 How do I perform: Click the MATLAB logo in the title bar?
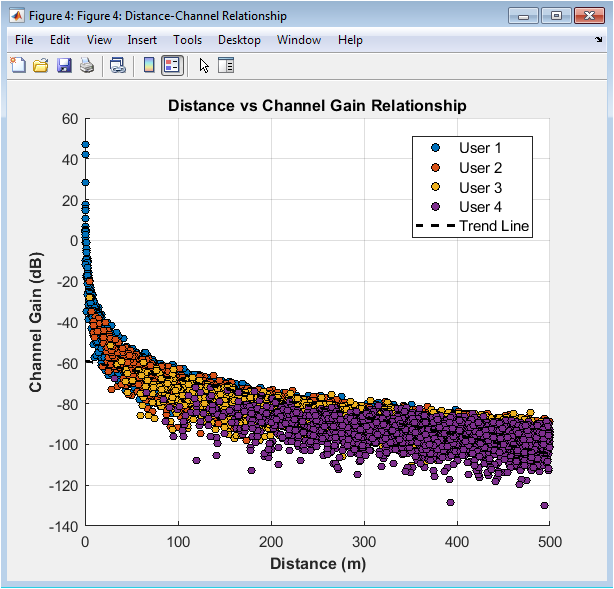(x=17, y=16)
